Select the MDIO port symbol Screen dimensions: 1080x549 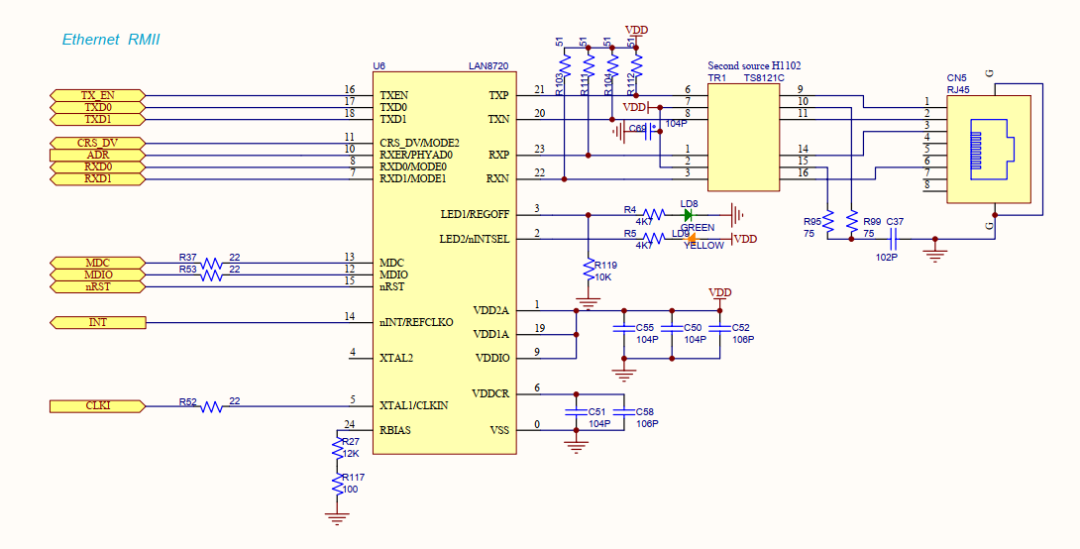pyautogui.click(x=98, y=275)
